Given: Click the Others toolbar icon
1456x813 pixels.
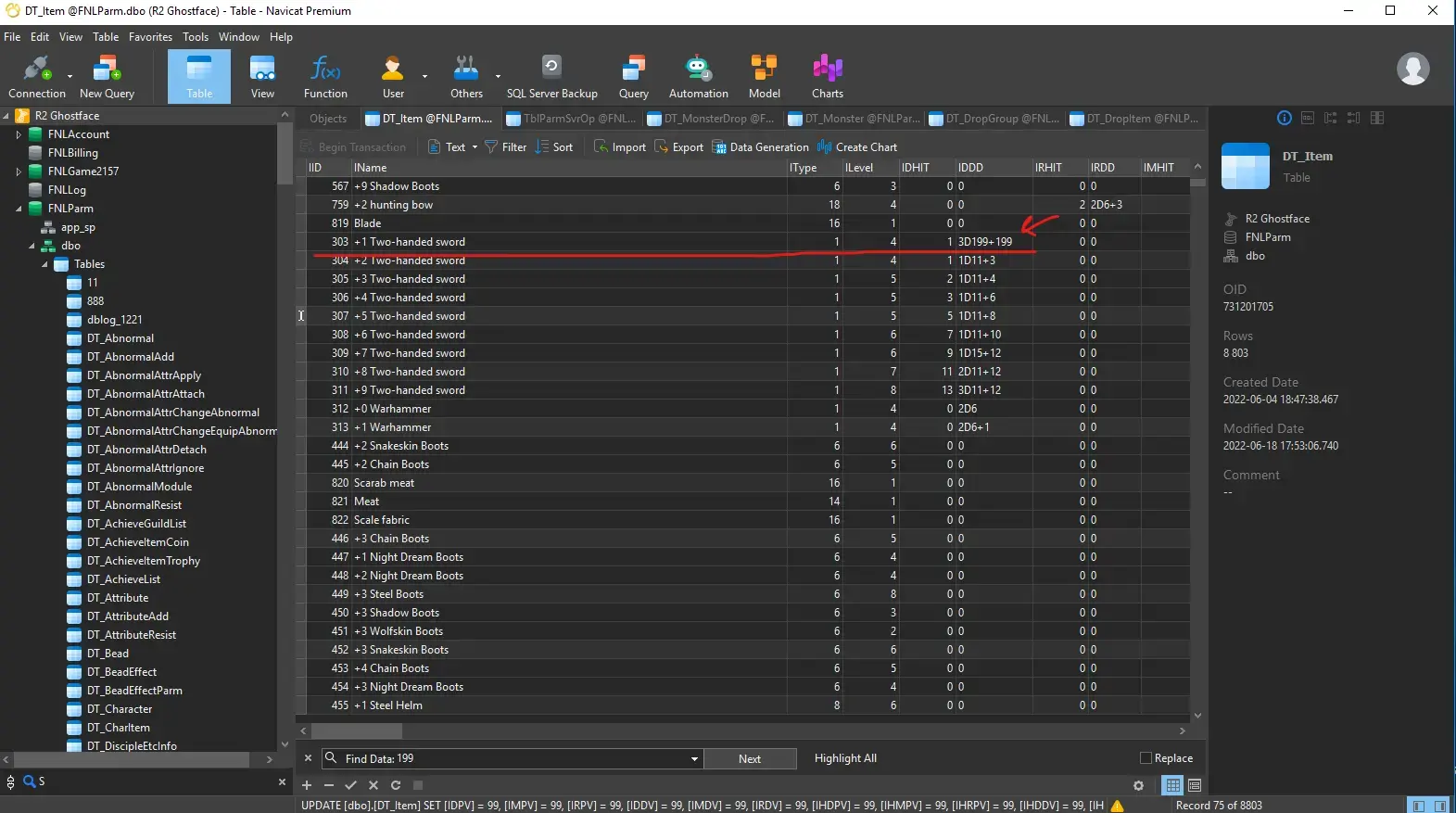Looking at the screenshot, I should click(x=466, y=76).
